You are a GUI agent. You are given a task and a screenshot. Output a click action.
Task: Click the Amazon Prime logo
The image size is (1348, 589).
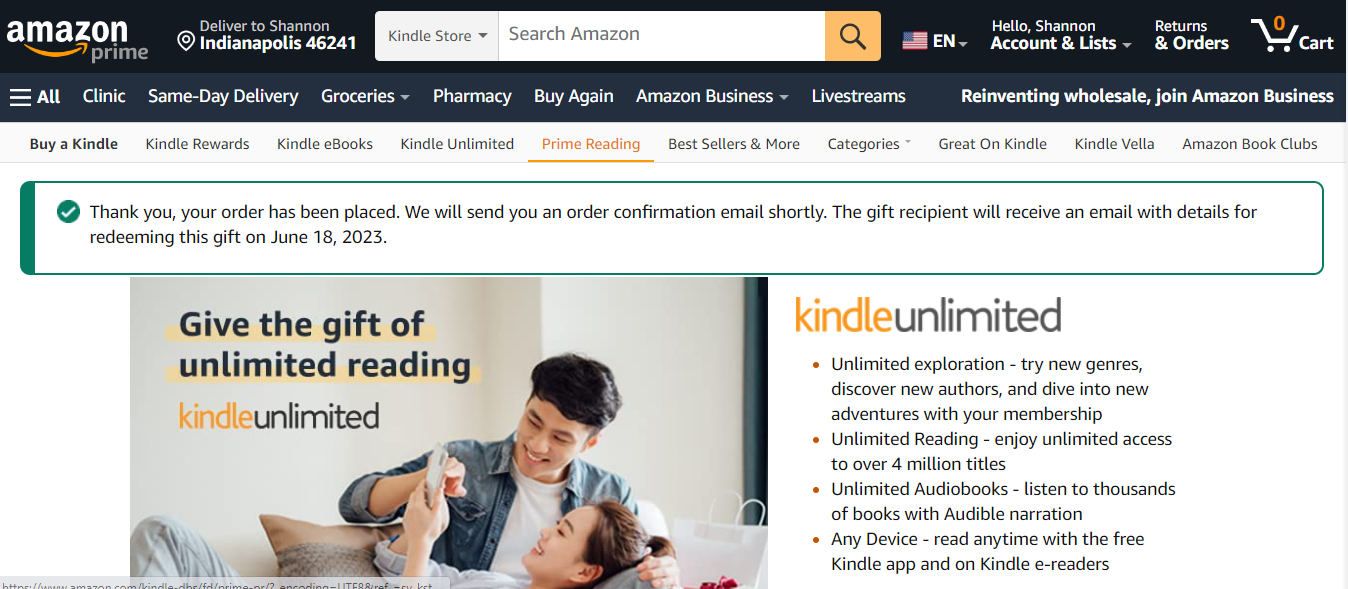pos(77,39)
